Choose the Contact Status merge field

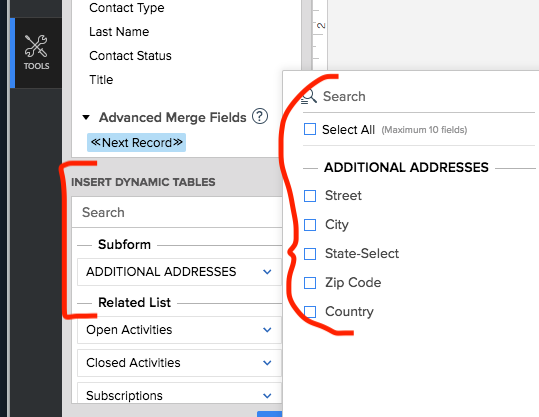(x=130, y=56)
